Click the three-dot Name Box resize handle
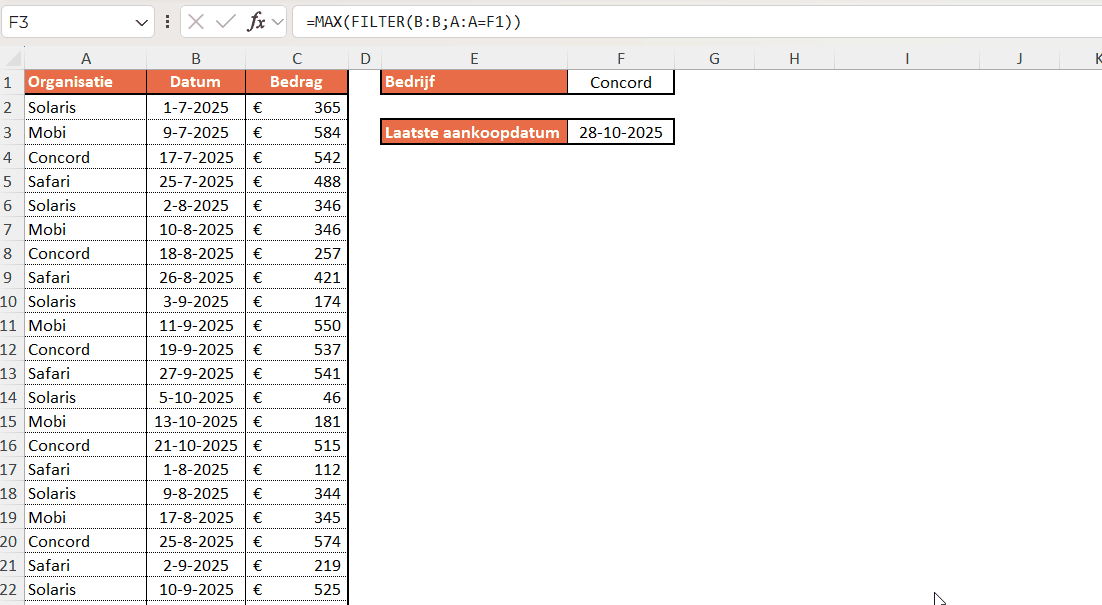This screenshot has height=605, width=1102. point(167,21)
